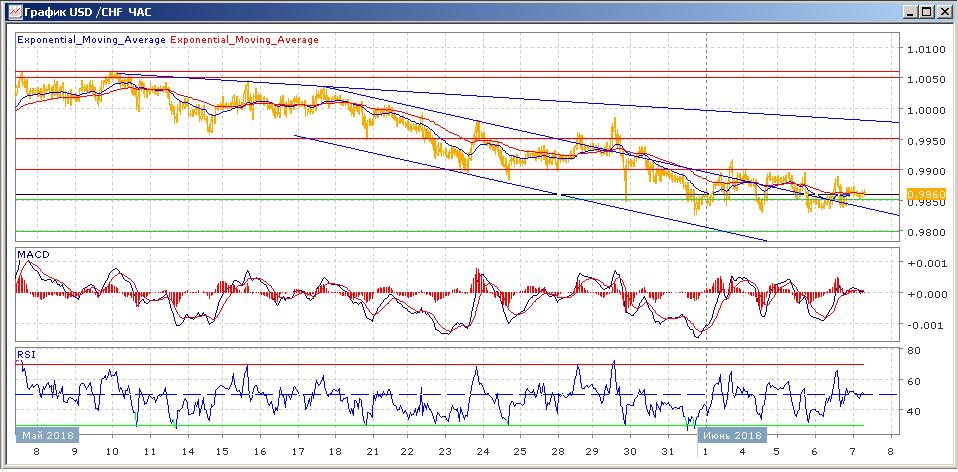Image resolution: width=958 pixels, height=472 pixels.
Task: Click the +0.001 MACD scale label
Action: click(x=924, y=264)
